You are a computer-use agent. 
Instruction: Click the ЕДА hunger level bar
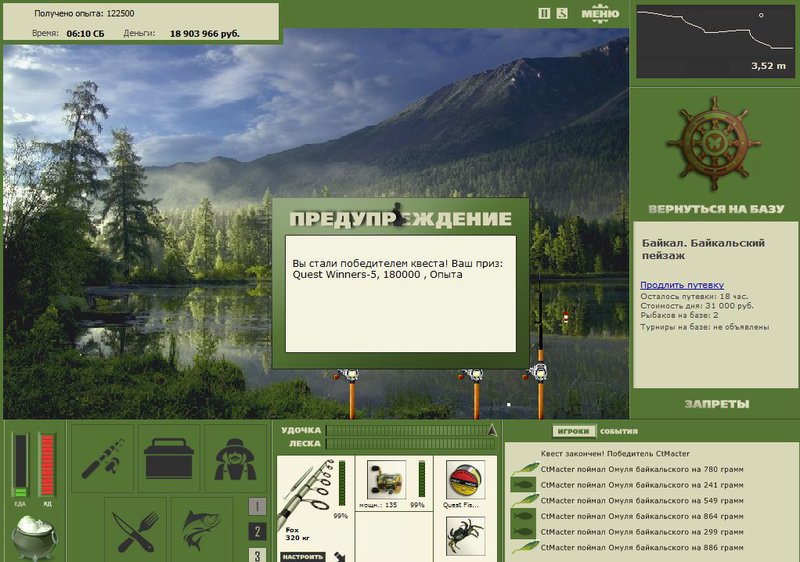[20, 465]
